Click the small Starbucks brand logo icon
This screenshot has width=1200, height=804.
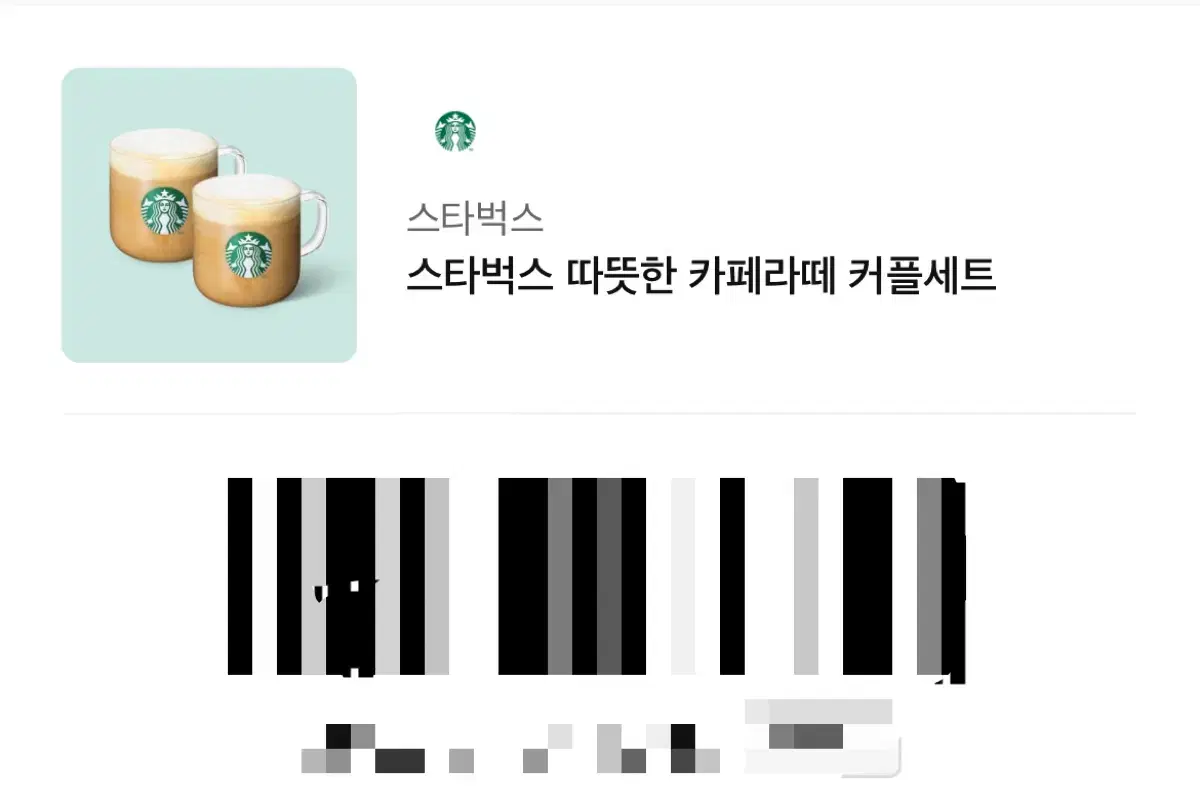point(455,132)
